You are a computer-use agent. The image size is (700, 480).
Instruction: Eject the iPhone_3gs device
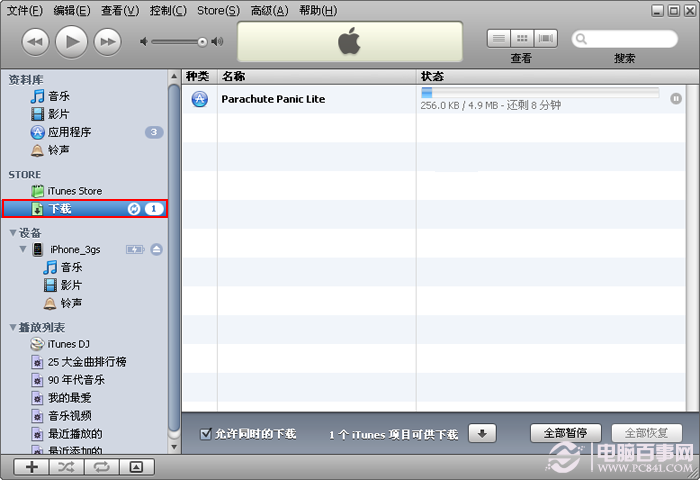[156, 249]
